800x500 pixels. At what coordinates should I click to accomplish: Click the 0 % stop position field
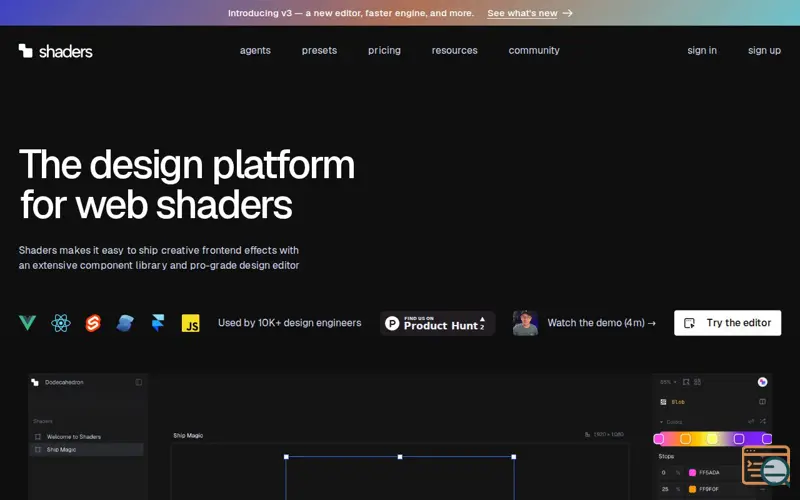[670, 473]
